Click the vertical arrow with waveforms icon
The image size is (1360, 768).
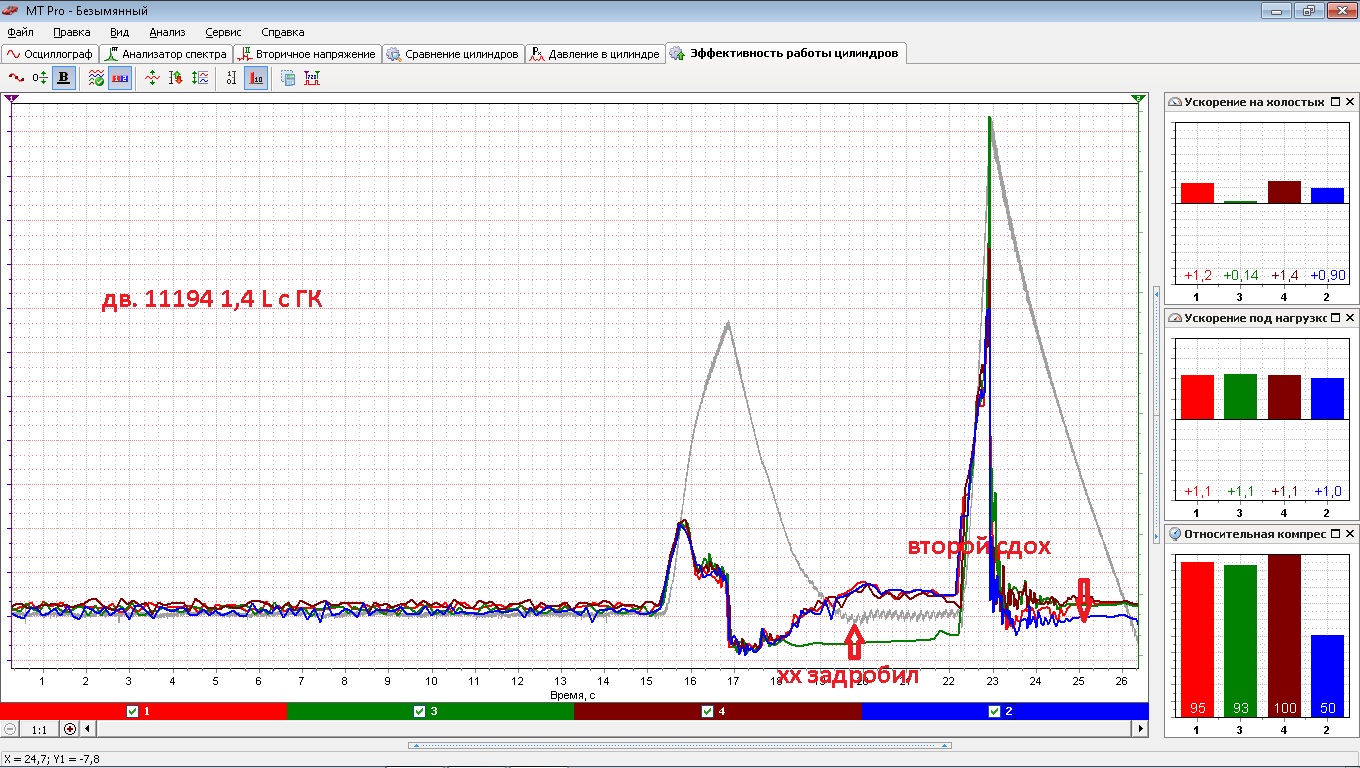(x=200, y=77)
